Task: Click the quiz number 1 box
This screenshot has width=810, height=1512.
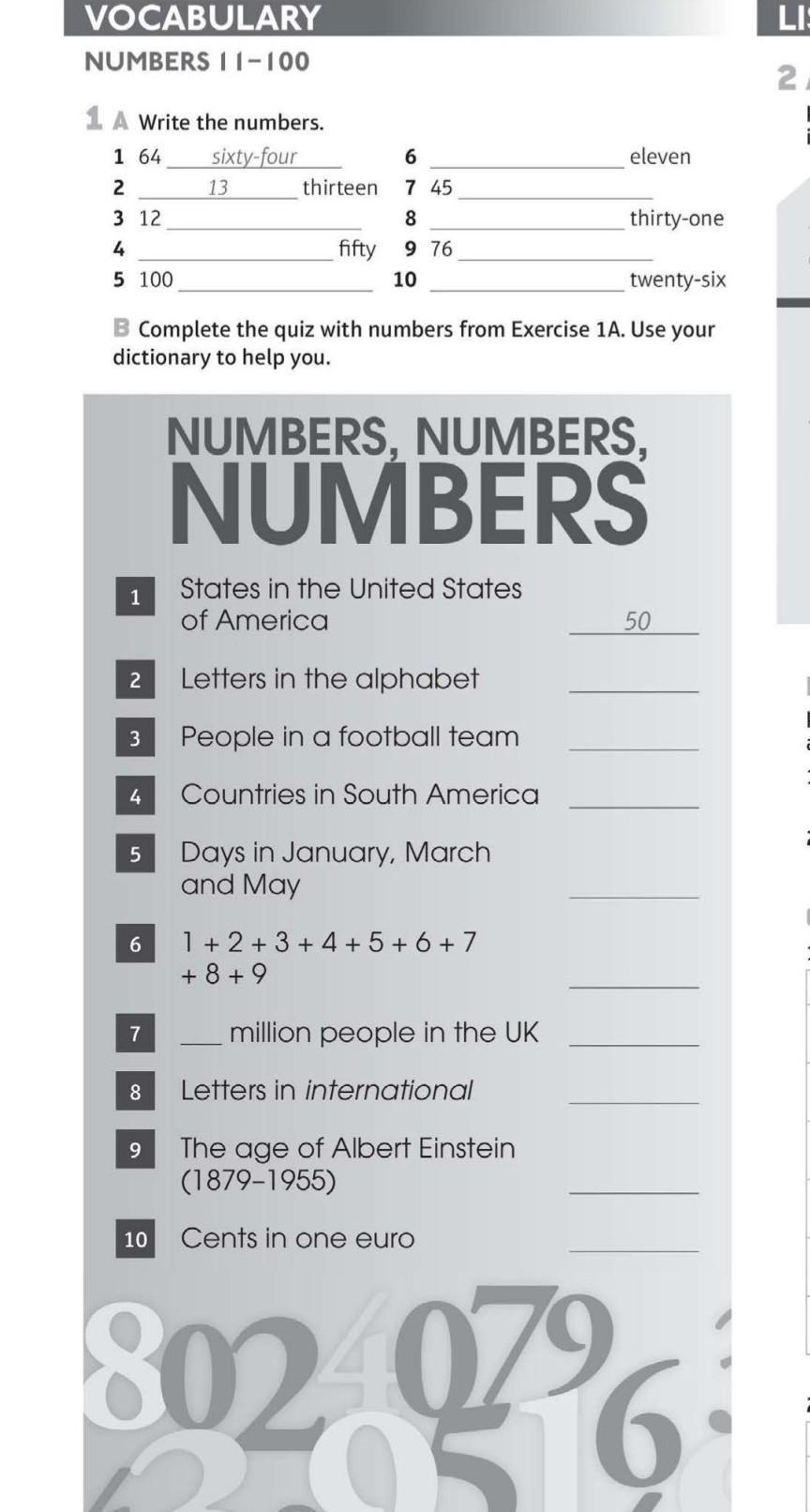Action: coord(135,597)
